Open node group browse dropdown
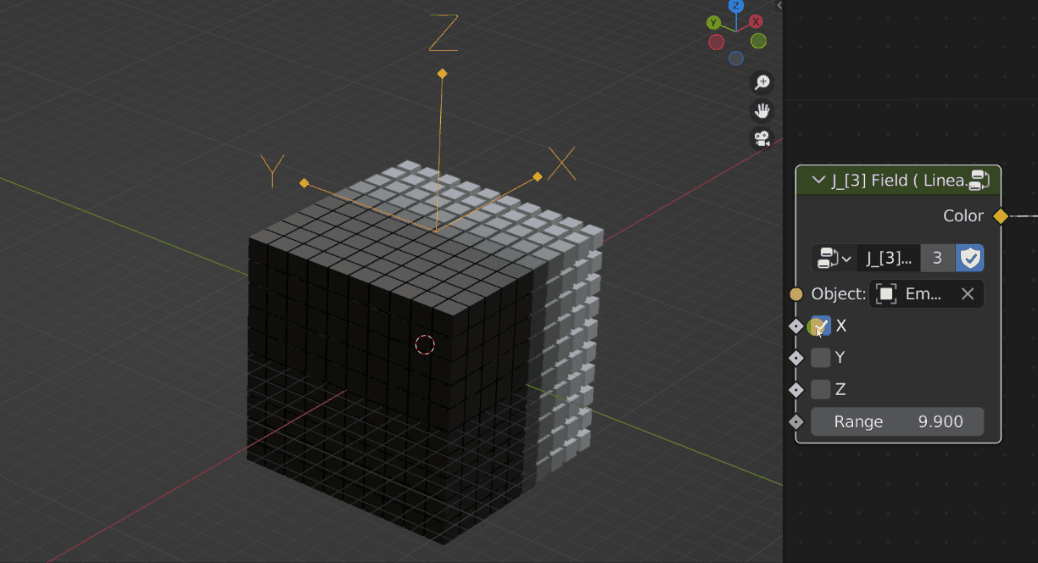The height and width of the screenshot is (563, 1038). click(834, 258)
